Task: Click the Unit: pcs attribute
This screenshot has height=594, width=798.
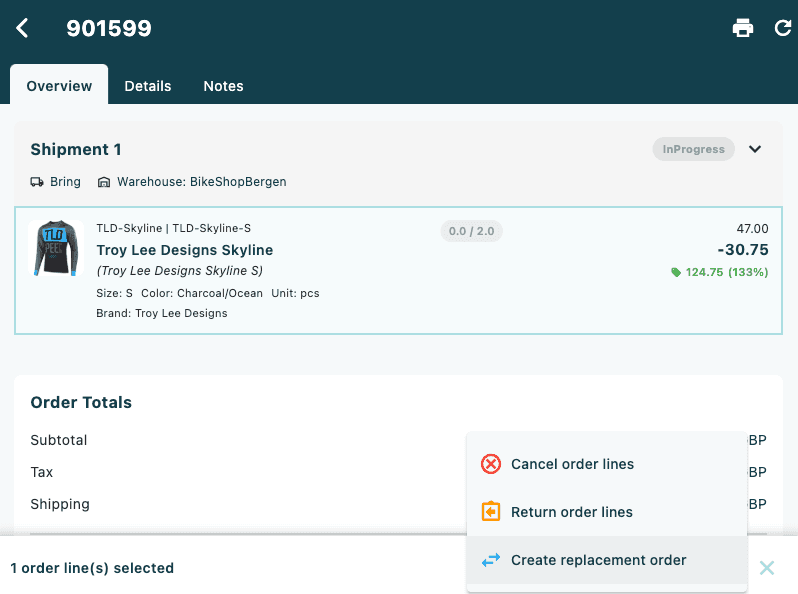Action: click(295, 293)
